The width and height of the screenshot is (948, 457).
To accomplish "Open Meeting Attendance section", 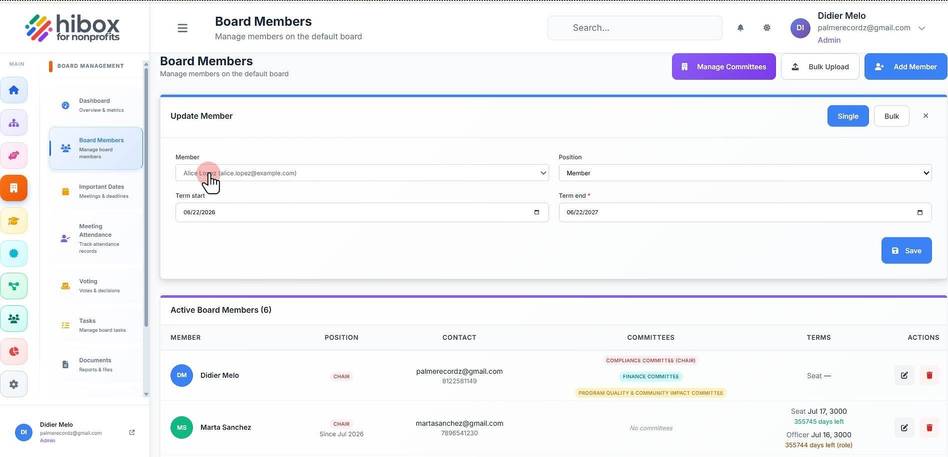I will [x=96, y=238].
